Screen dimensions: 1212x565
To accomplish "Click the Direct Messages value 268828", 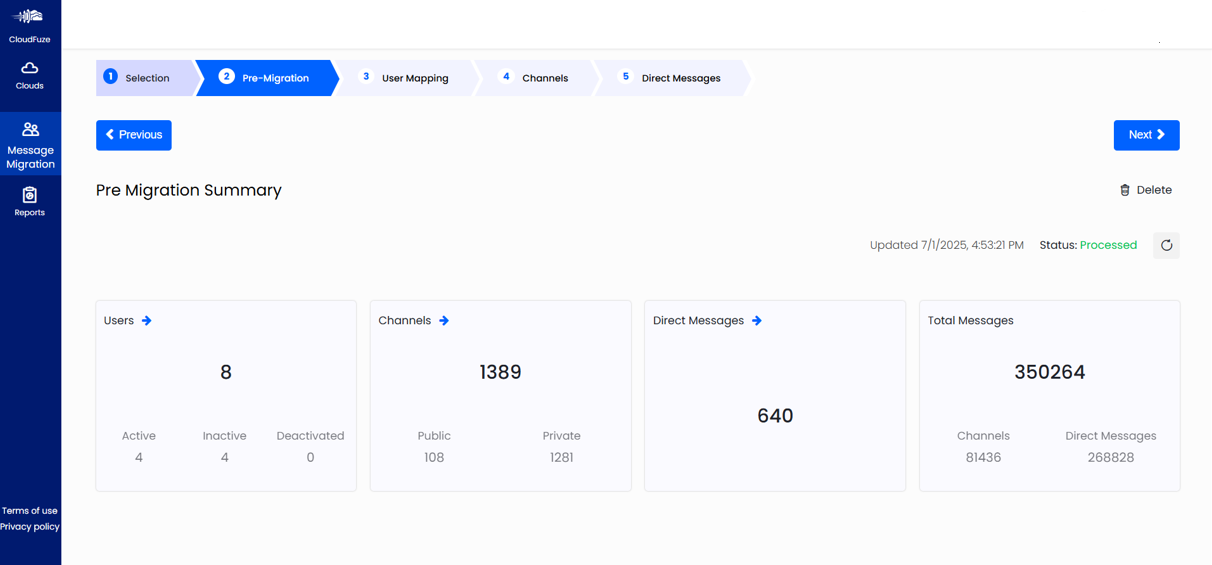I will [1111, 458].
